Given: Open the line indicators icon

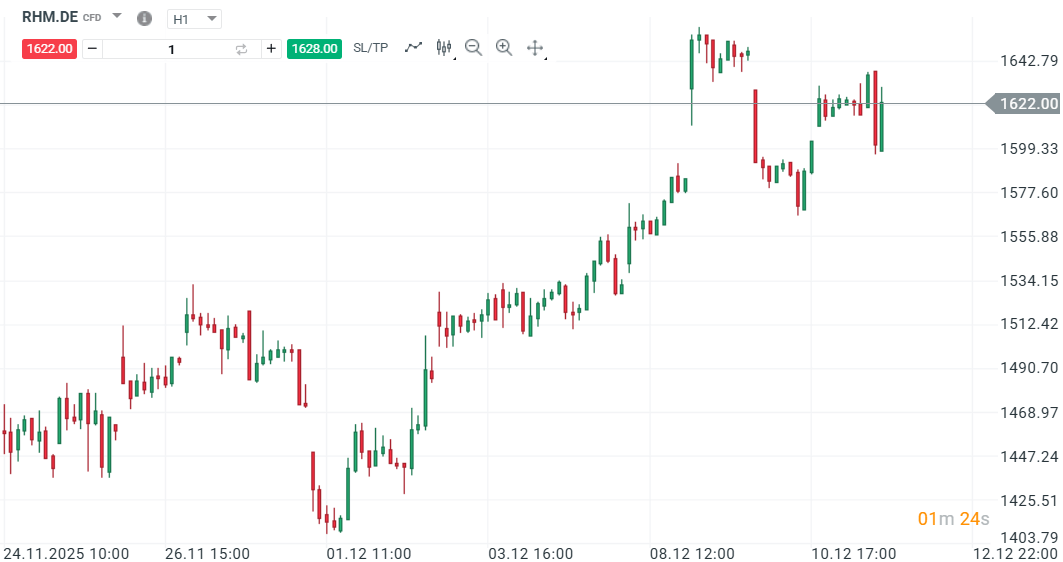Looking at the screenshot, I should pyautogui.click(x=413, y=47).
